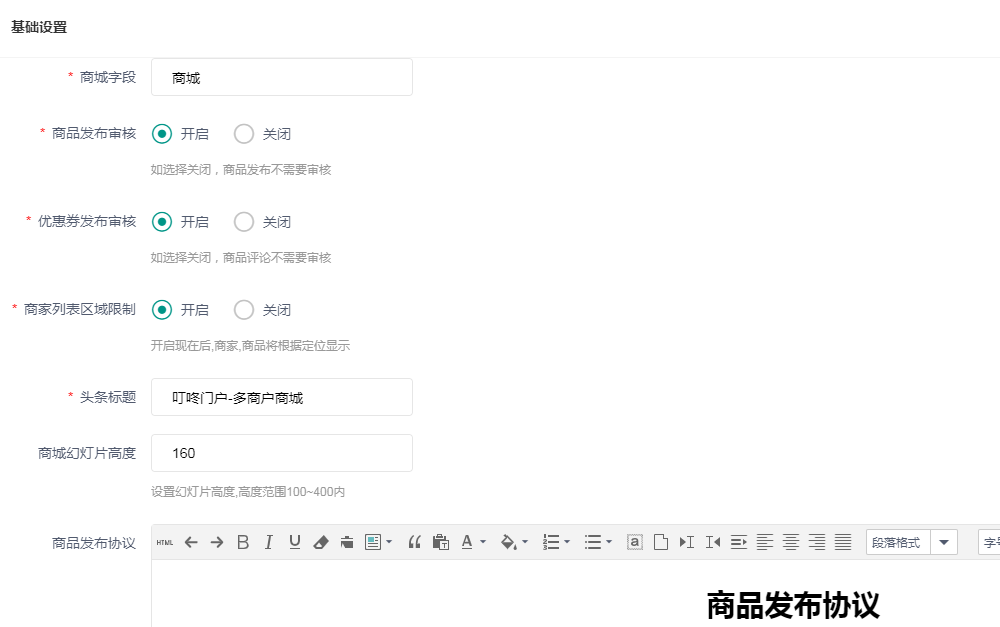Select 开启 for 优惠券发布审核
Viewport: 1000px width, 627px height.
pos(162,222)
